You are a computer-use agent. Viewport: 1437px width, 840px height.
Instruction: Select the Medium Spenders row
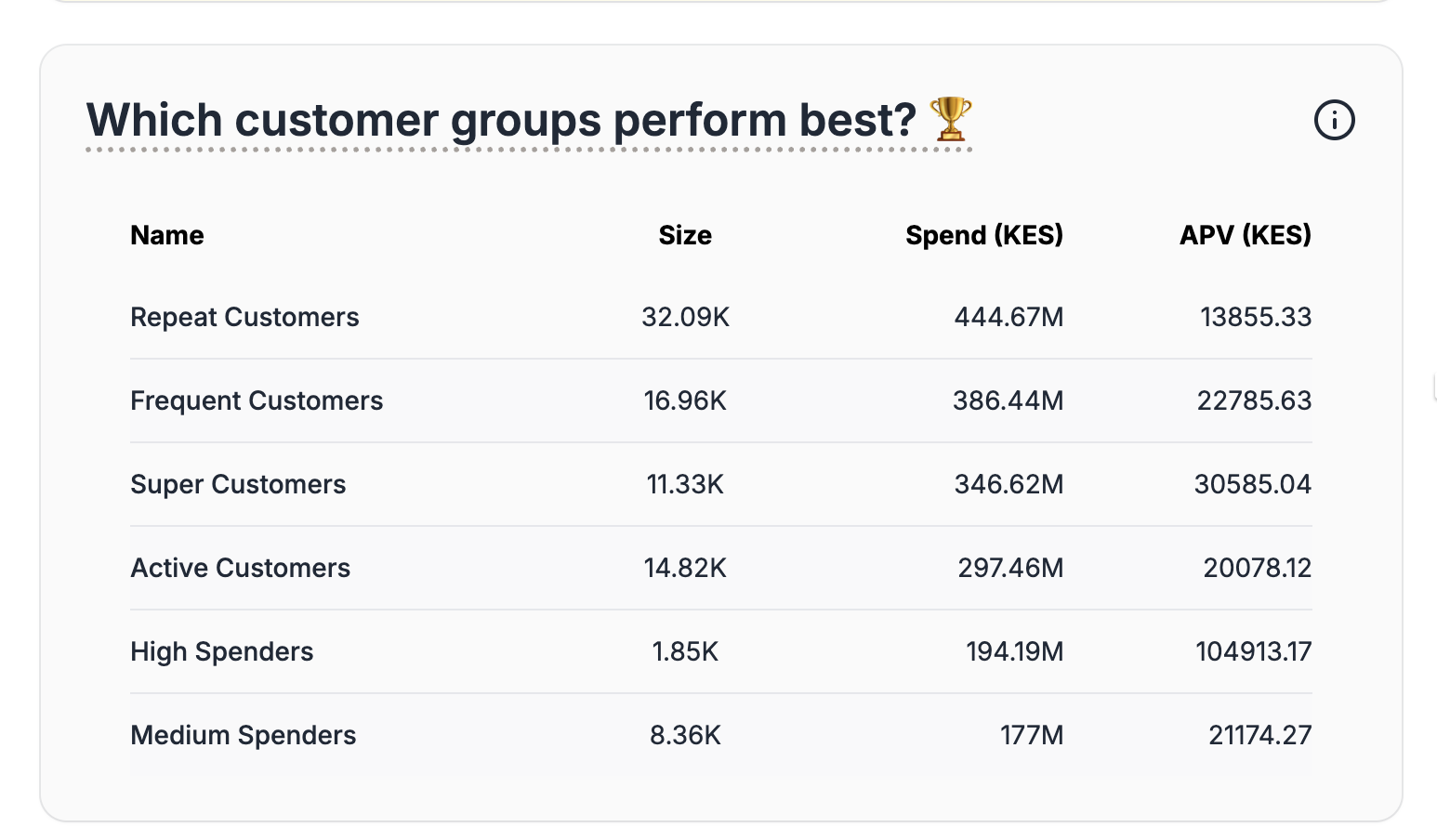(x=243, y=735)
